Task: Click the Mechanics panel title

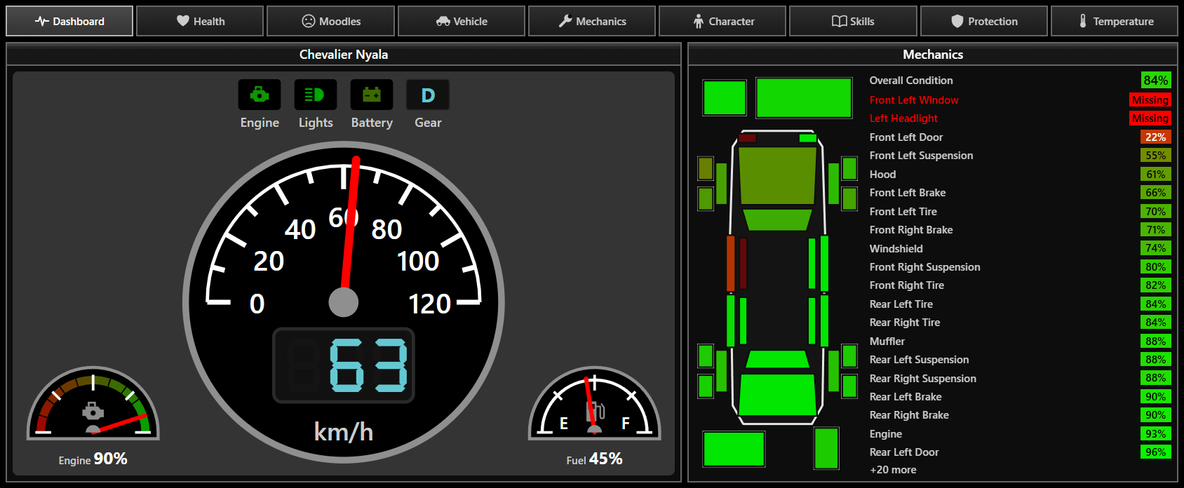Action: tap(933, 54)
